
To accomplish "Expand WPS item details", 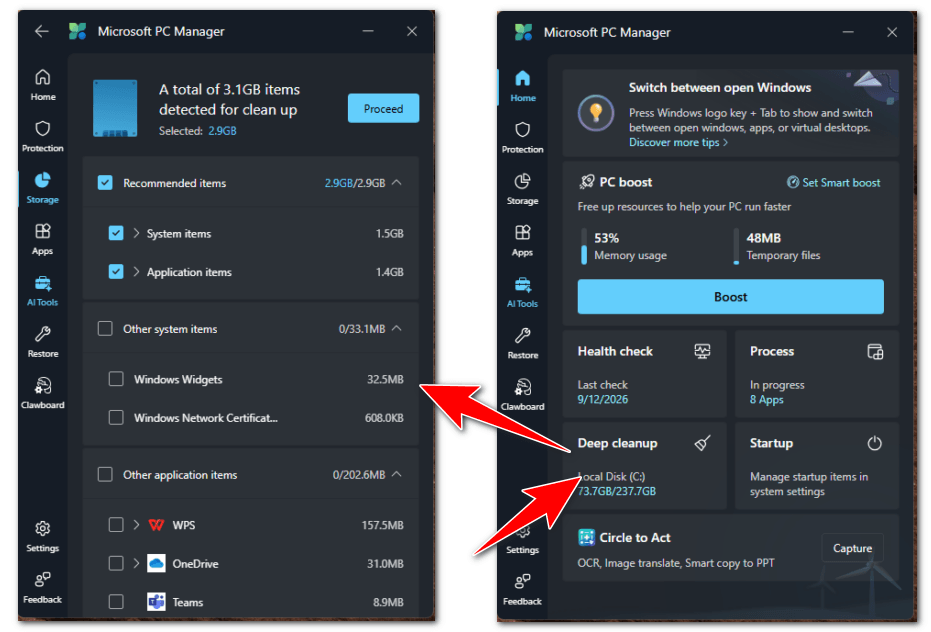I will click(x=136, y=525).
